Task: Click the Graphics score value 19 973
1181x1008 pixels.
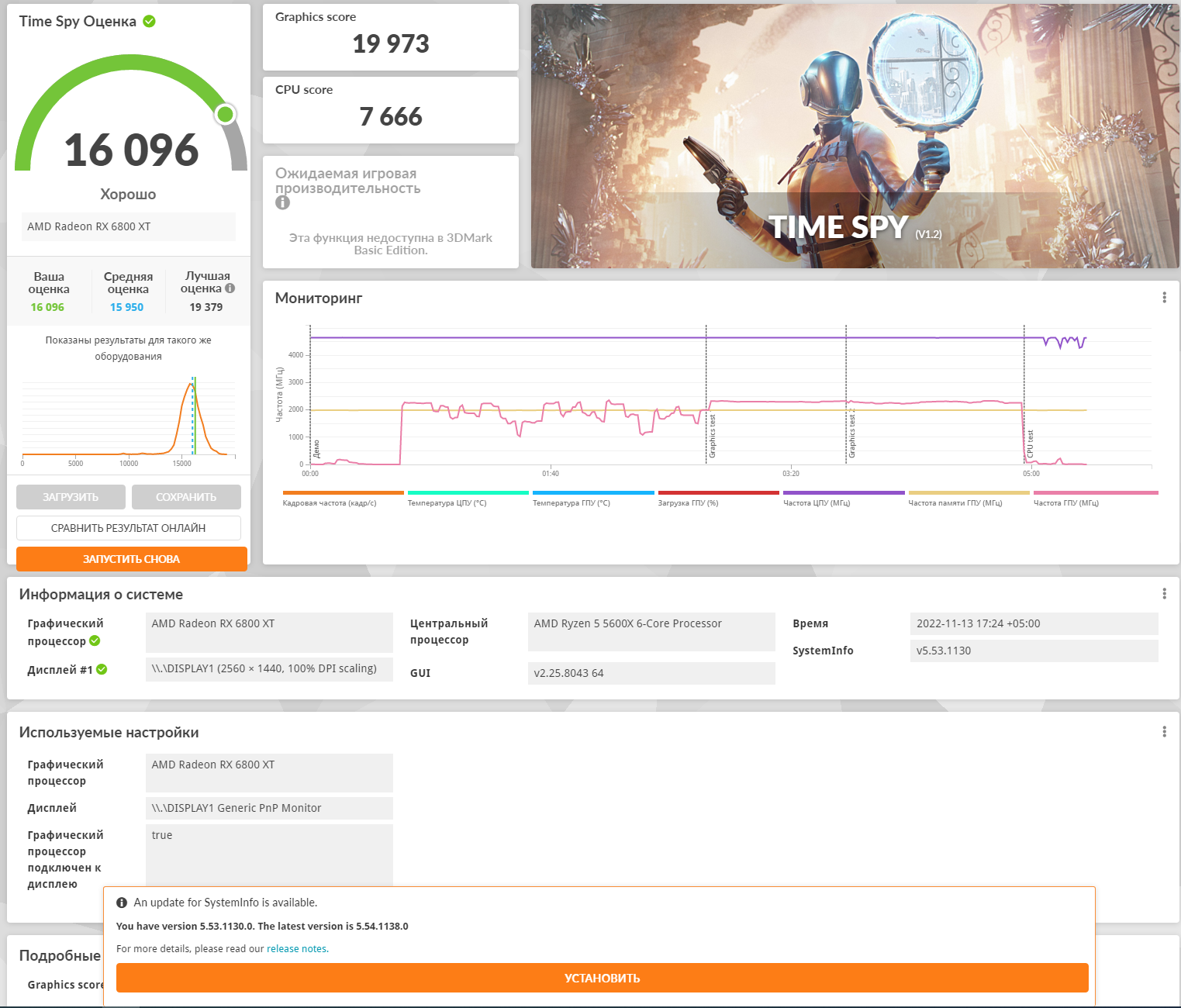Action: click(391, 44)
